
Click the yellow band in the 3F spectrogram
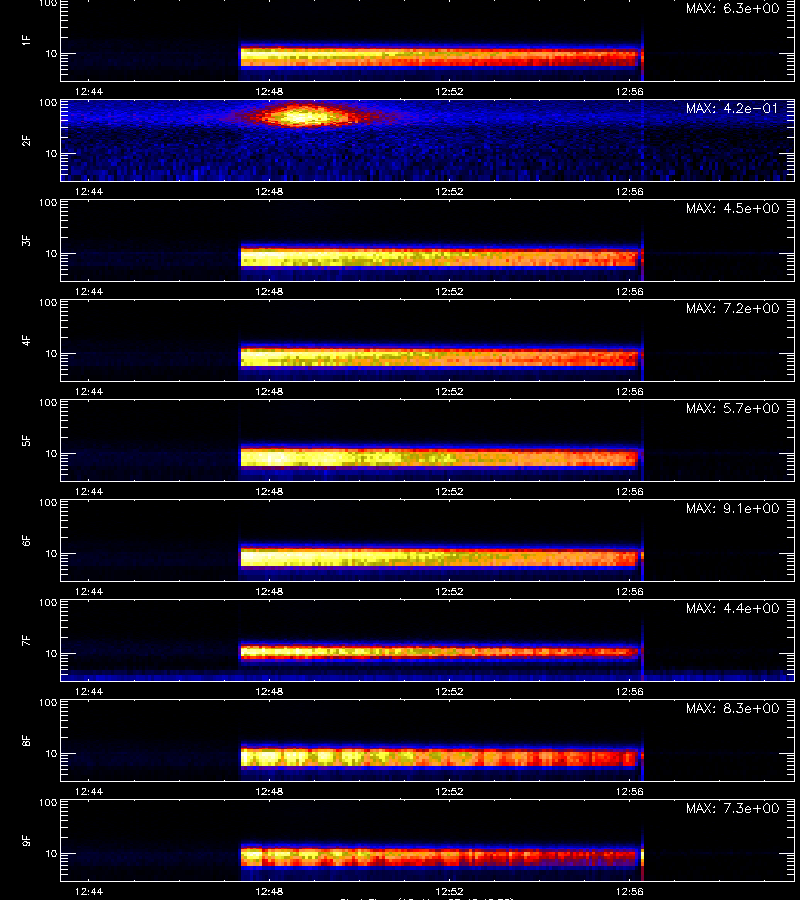tap(439, 257)
